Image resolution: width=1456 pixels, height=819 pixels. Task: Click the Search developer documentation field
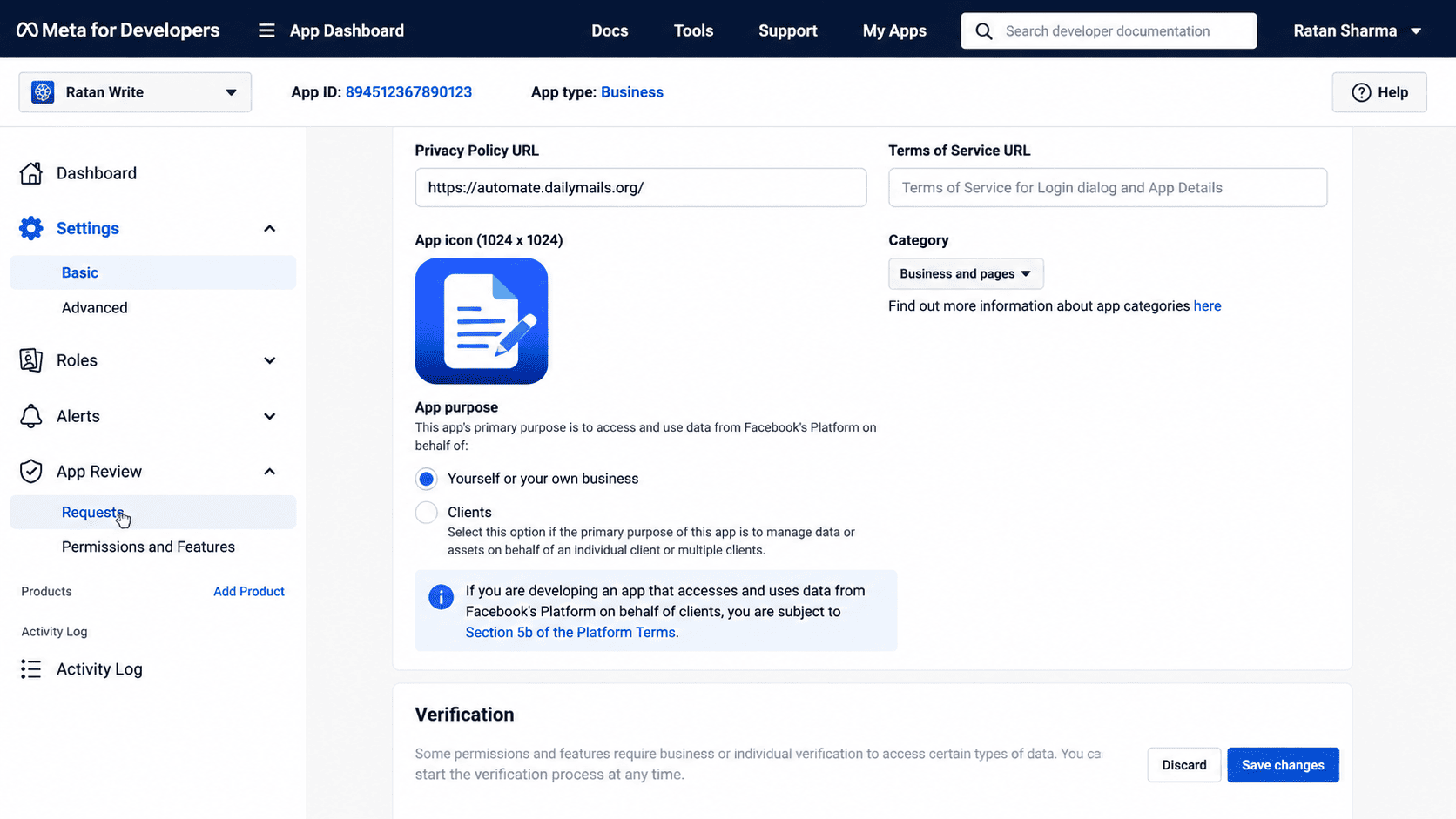pos(1109,31)
